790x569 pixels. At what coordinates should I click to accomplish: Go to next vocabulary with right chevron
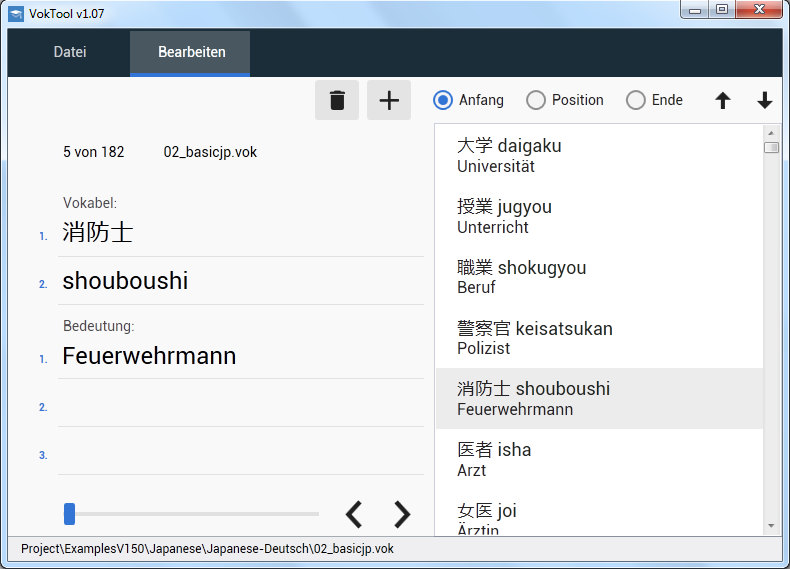click(x=402, y=514)
